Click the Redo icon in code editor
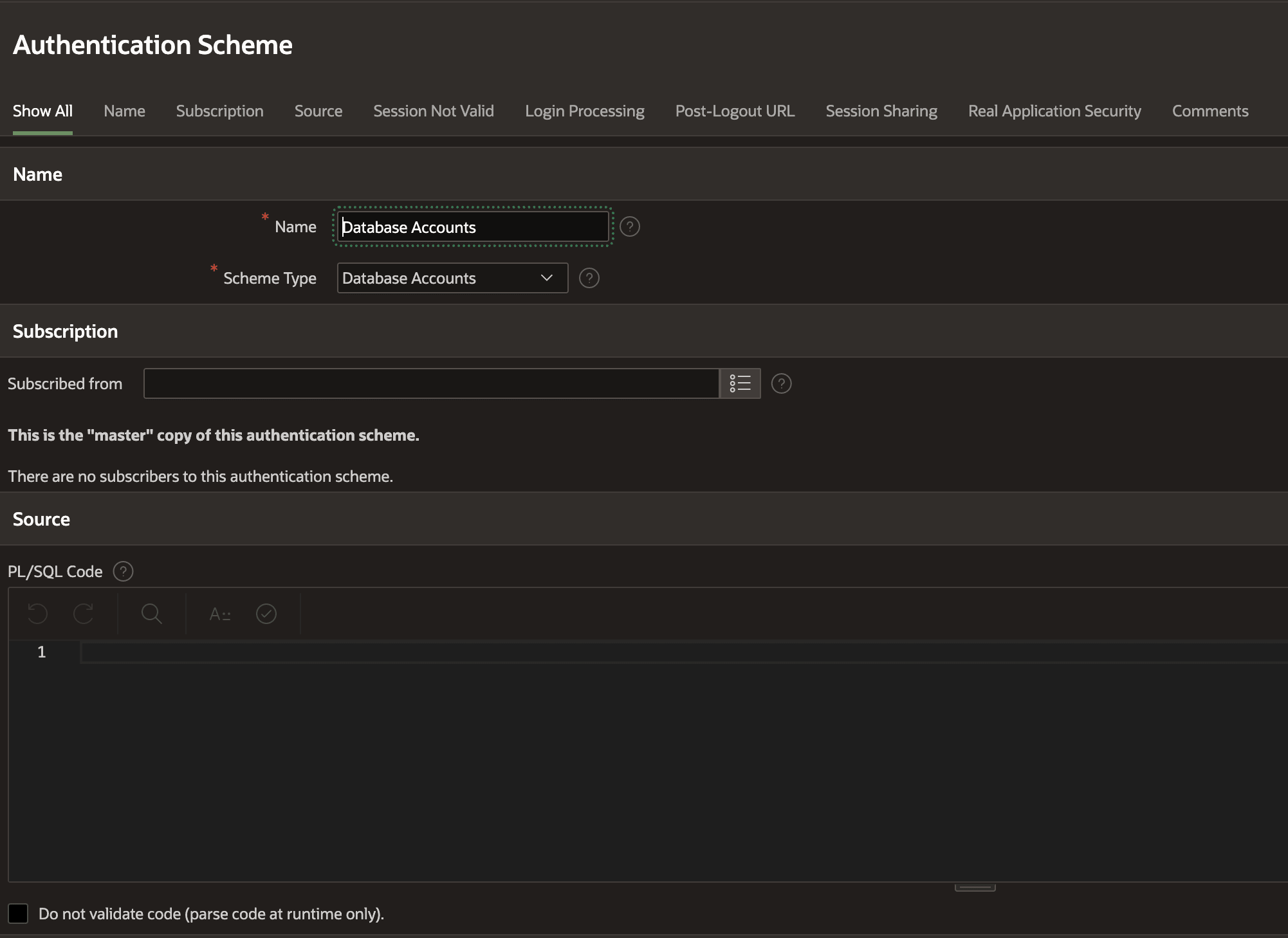The width and height of the screenshot is (1288, 938). click(x=84, y=614)
